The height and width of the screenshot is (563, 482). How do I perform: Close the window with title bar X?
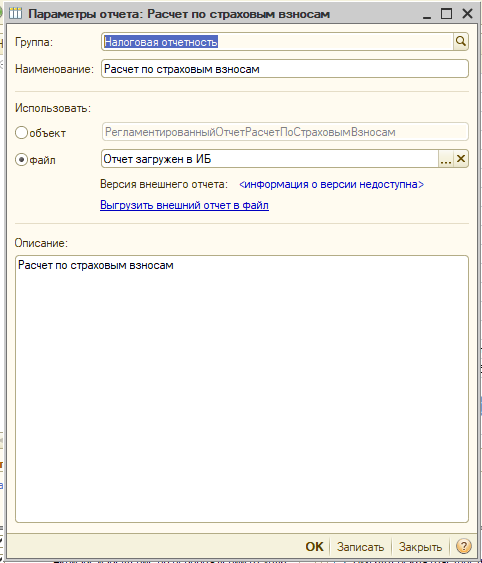click(x=467, y=14)
